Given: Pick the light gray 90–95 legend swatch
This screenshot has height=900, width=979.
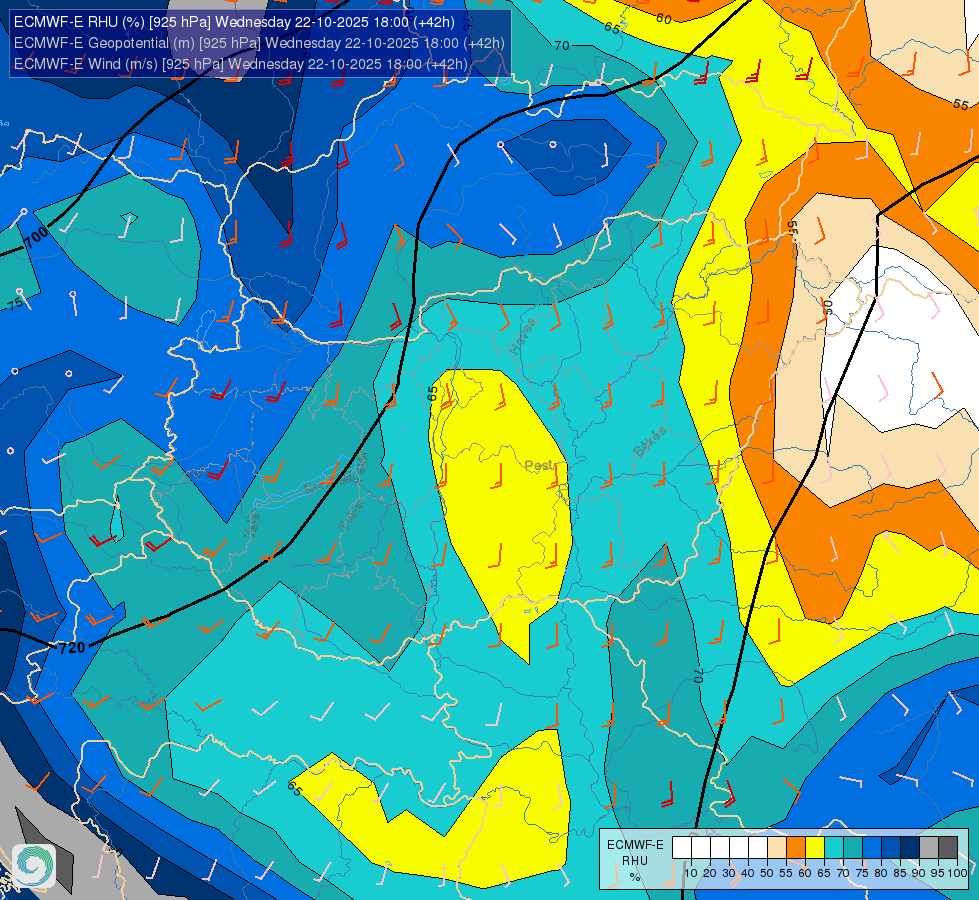Looking at the screenshot, I should point(929,848).
